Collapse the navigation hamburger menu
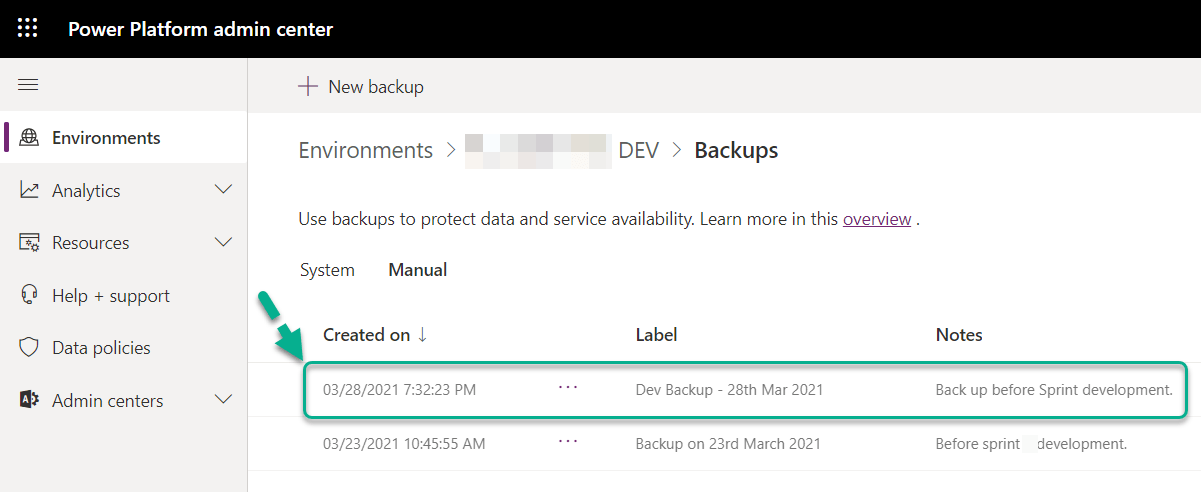Screen dimensions: 1201x492 [28, 85]
